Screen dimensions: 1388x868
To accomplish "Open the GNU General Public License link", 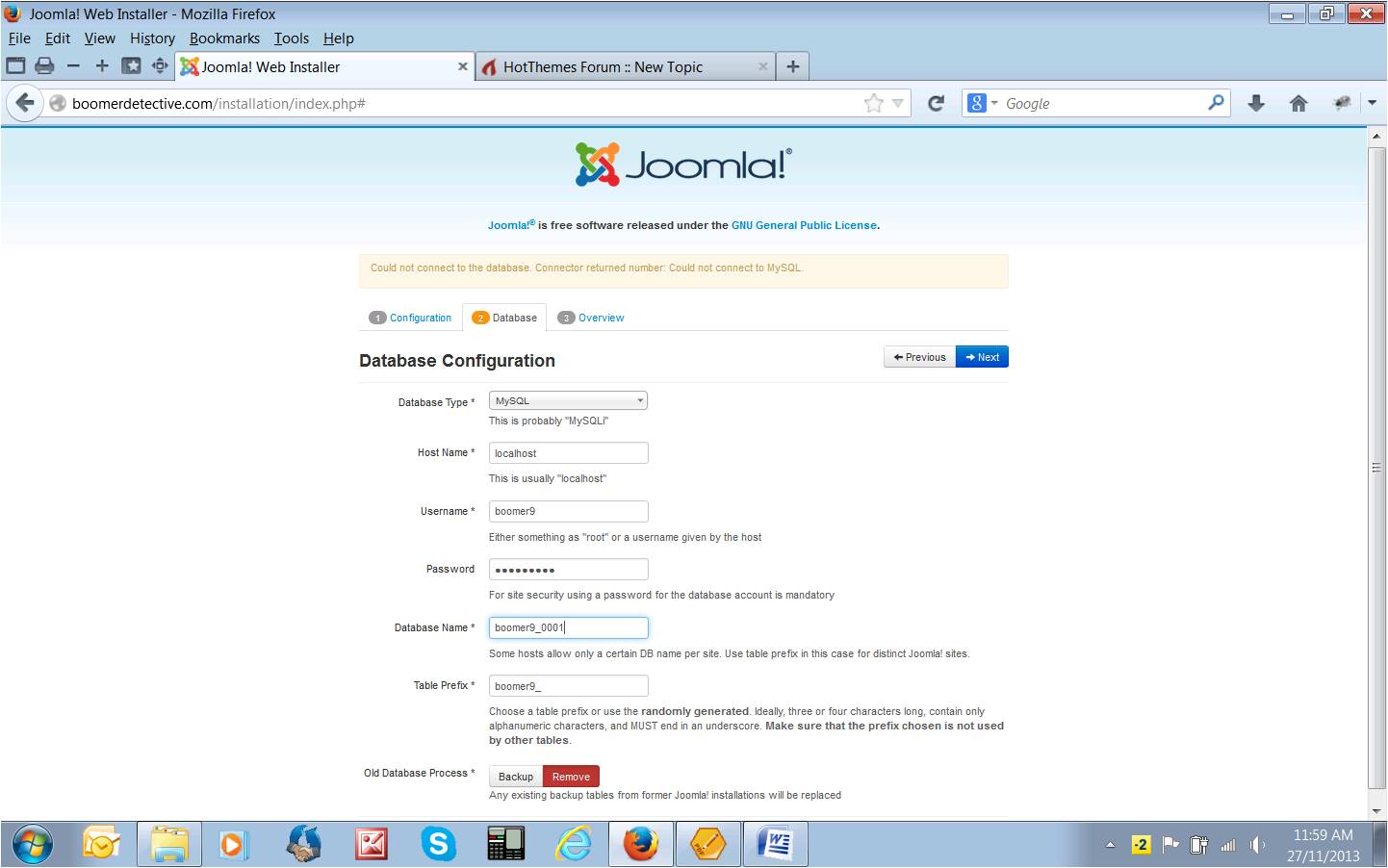I will pyautogui.click(x=804, y=225).
